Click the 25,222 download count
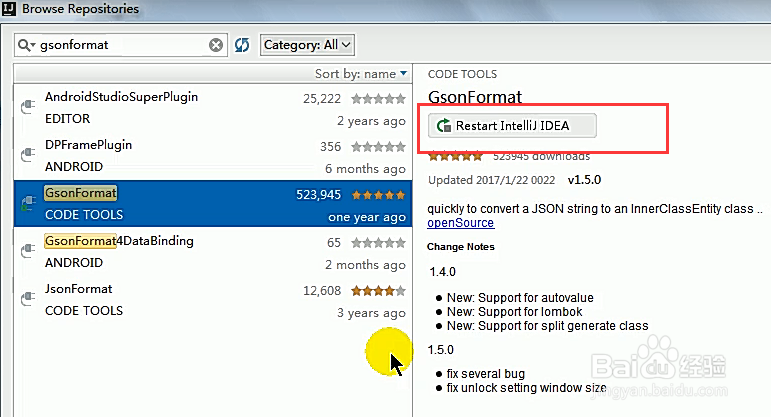 pyautogui.click(x=322, y=99)
